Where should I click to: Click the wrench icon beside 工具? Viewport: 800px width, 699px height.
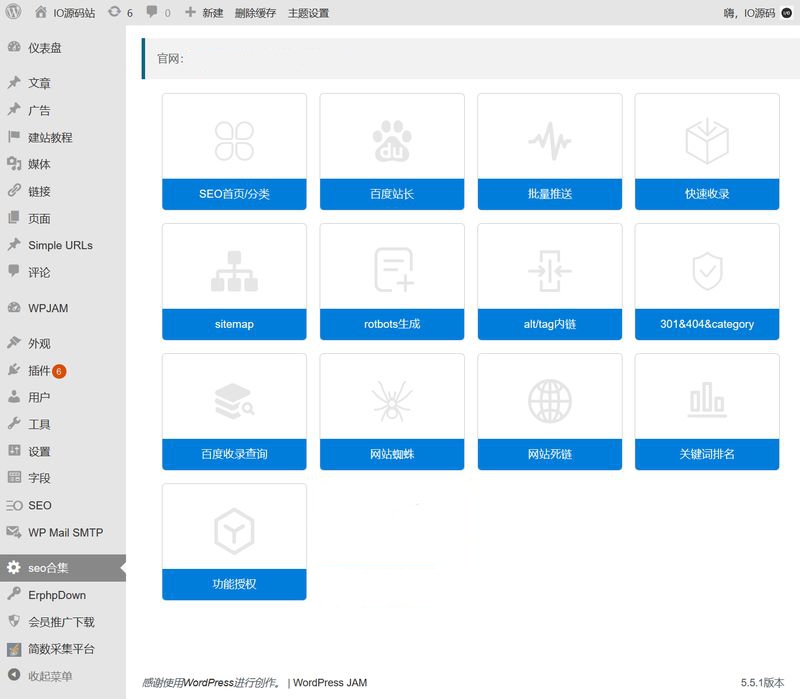(14, 423)
